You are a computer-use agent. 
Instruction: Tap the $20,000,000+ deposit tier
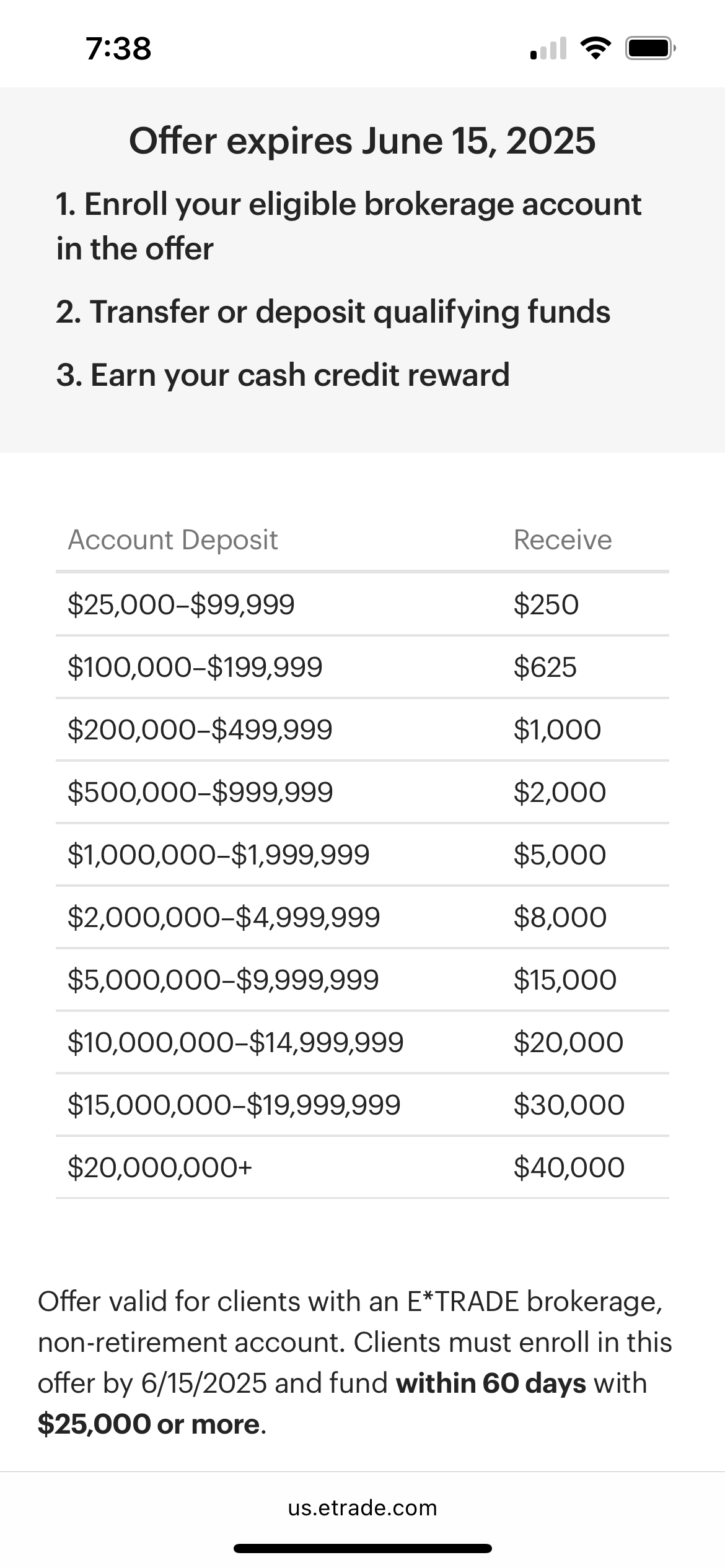(x=160, y=1168)
